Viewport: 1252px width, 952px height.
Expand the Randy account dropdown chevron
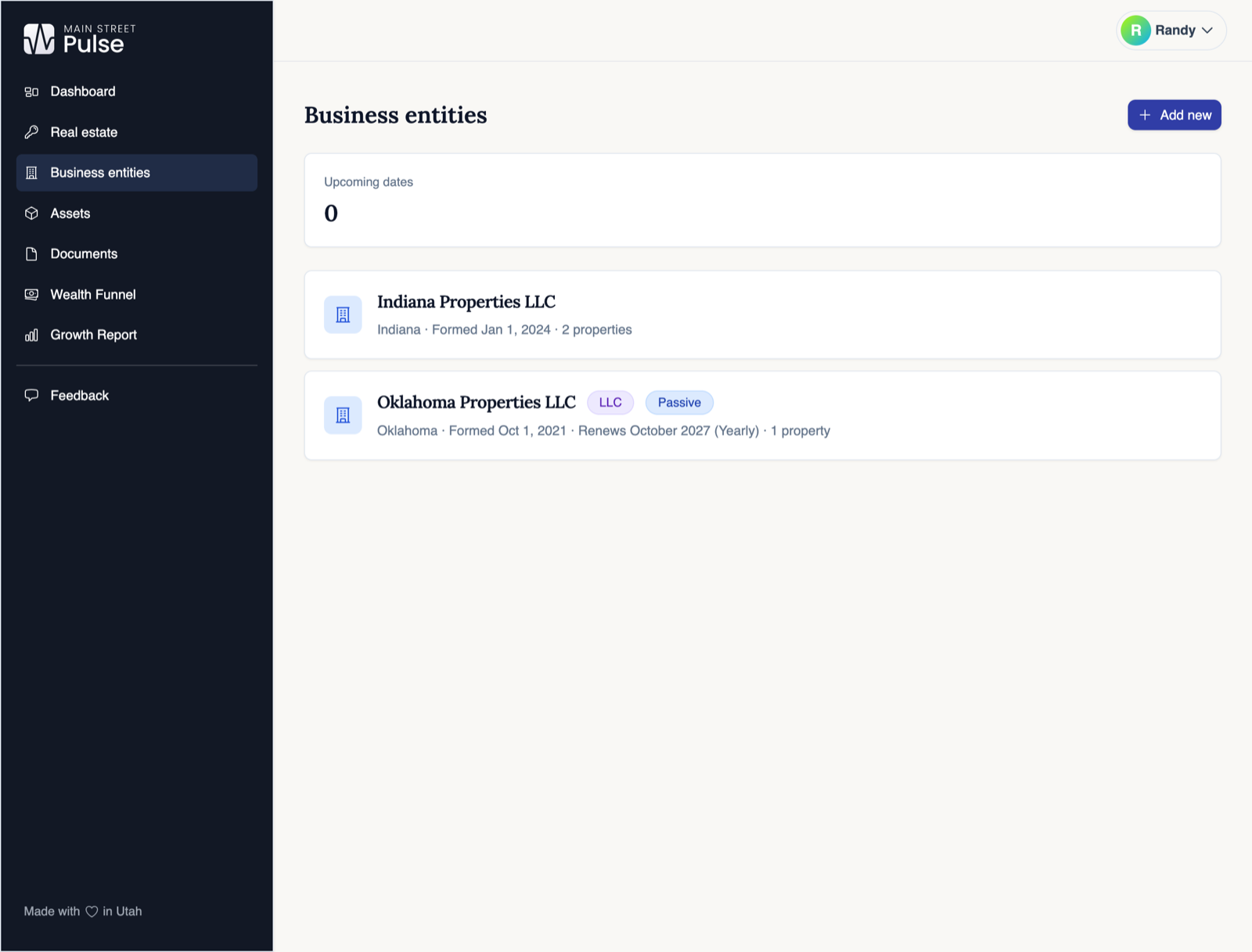[x=1207, y=31]
